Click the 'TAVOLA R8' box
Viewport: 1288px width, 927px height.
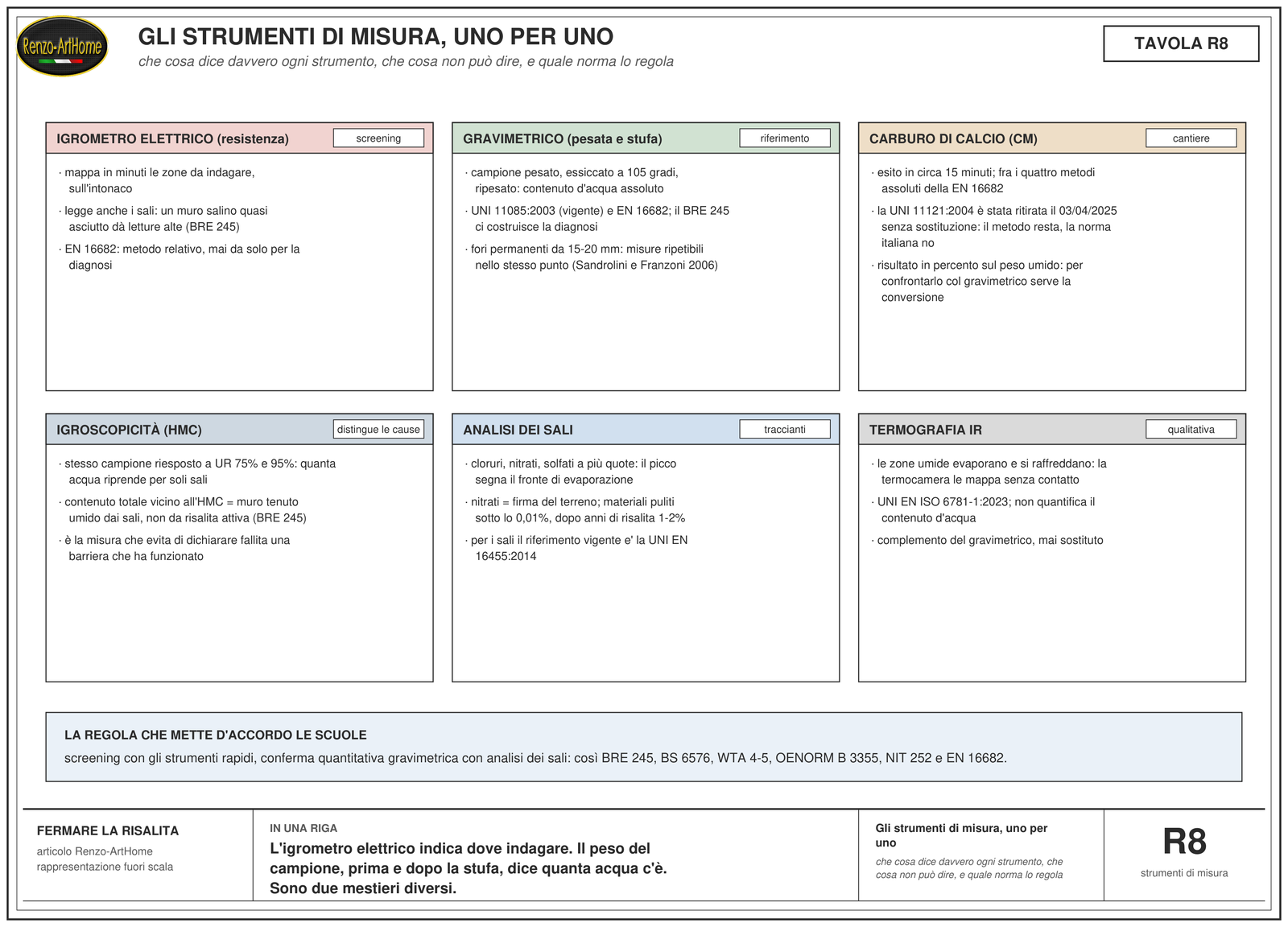[x=1181, y=43]
